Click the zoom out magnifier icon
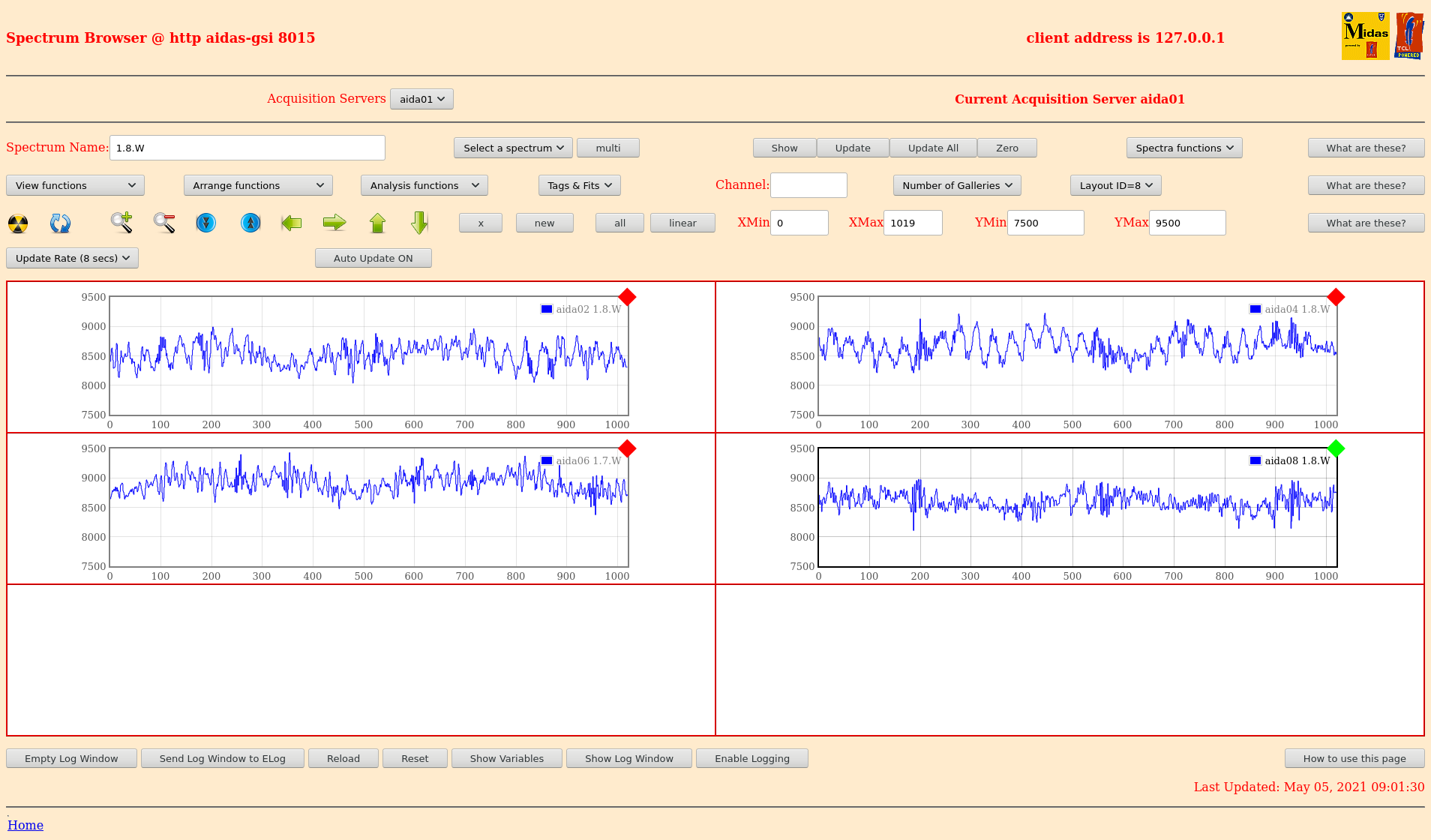 (x=164, y=223)
